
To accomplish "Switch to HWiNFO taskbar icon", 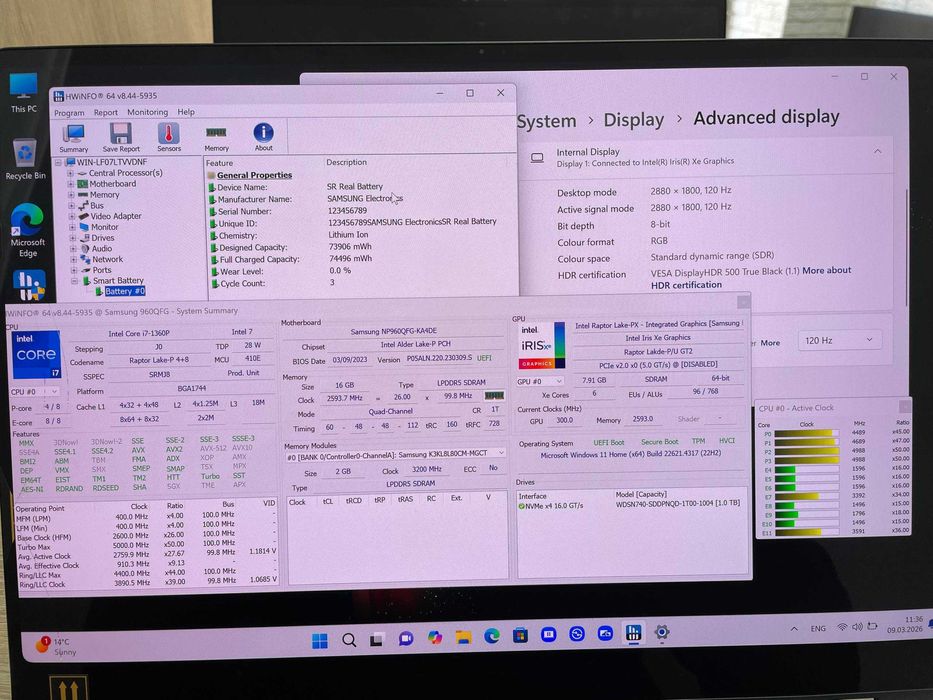I will [x=633, y=633].
